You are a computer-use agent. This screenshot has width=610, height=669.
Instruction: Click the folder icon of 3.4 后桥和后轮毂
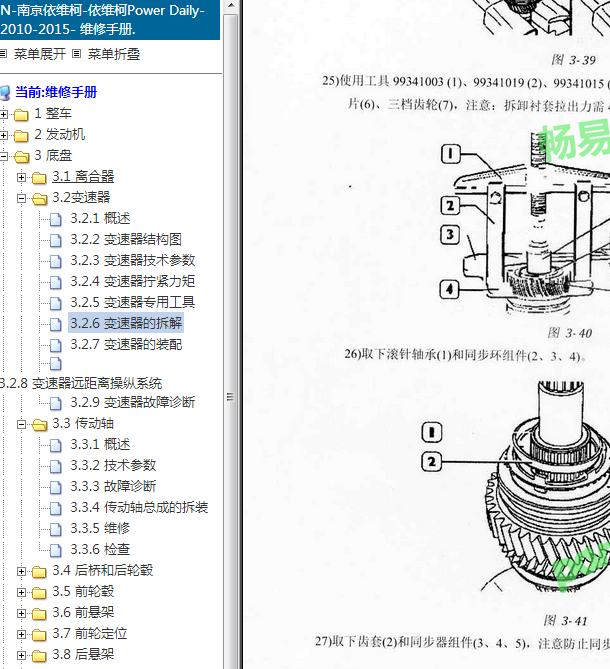39,572
